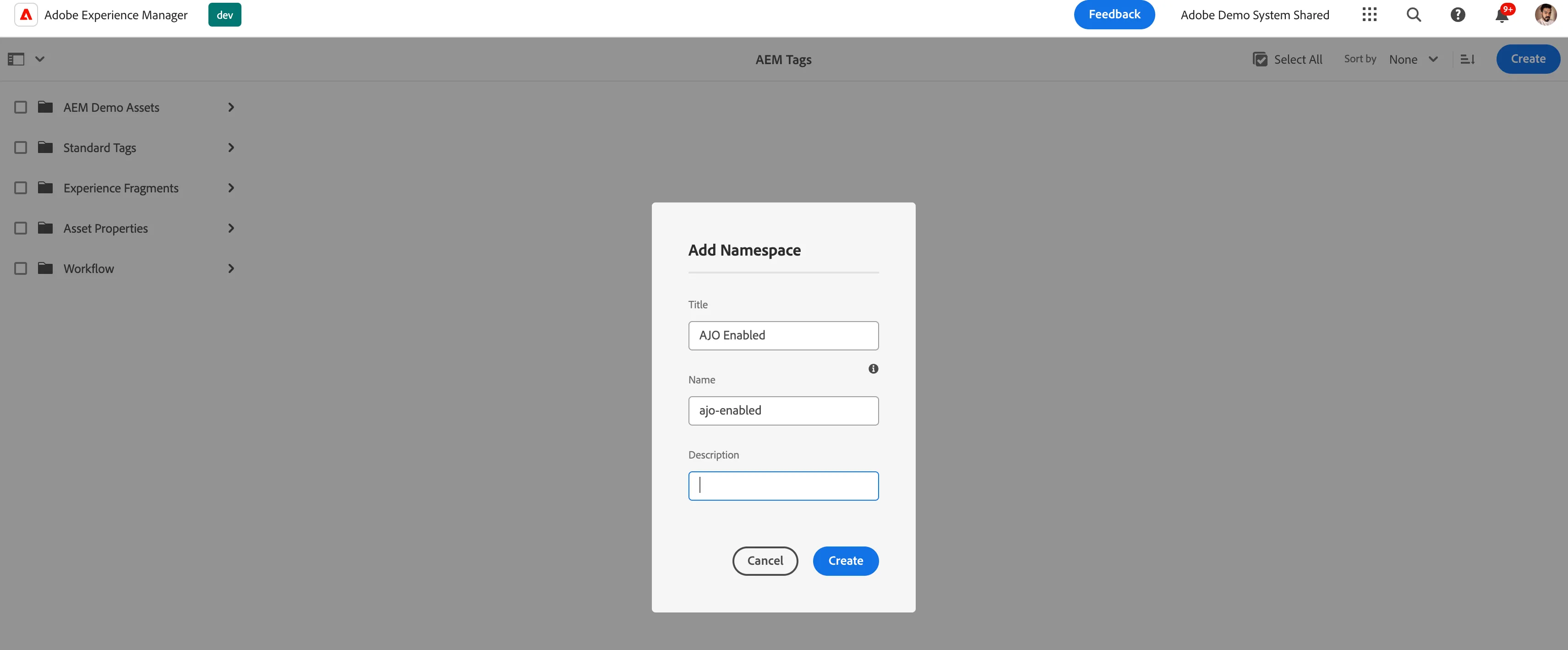Click Adobe Experience Manager title
Screen dimensions: 1568x650
click(115, 15)
